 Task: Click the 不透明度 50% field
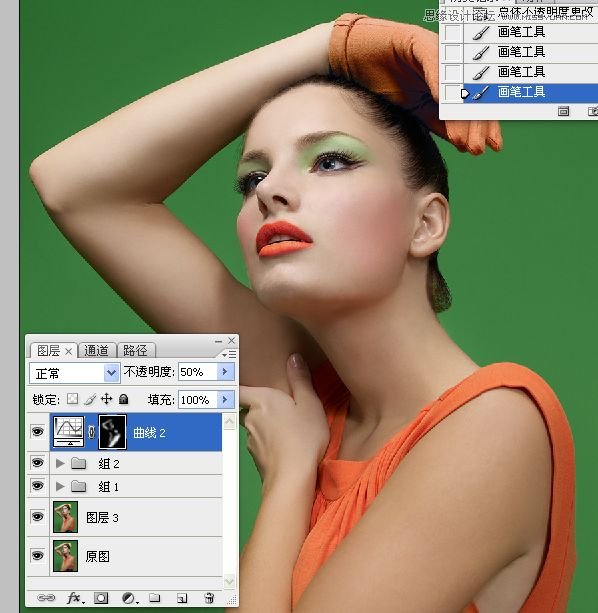[x=198, y=372]
